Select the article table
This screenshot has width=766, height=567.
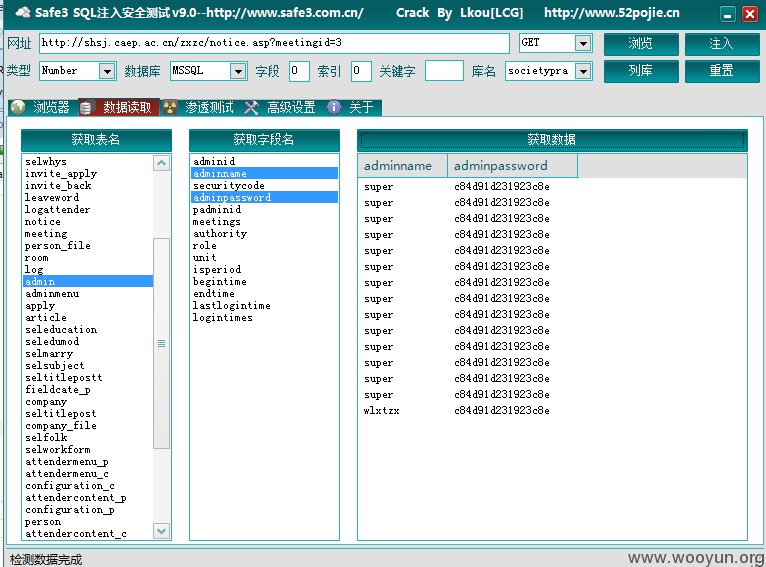click(88, 317)
